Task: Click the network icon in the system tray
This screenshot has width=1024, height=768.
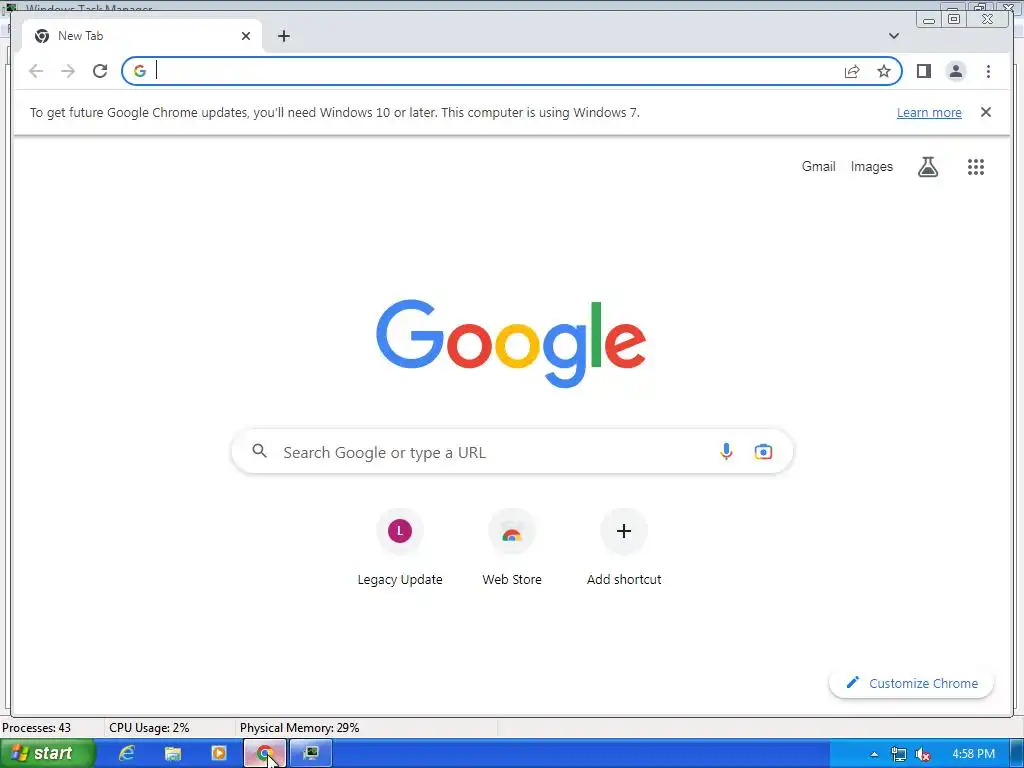Action: coord(899,754)
